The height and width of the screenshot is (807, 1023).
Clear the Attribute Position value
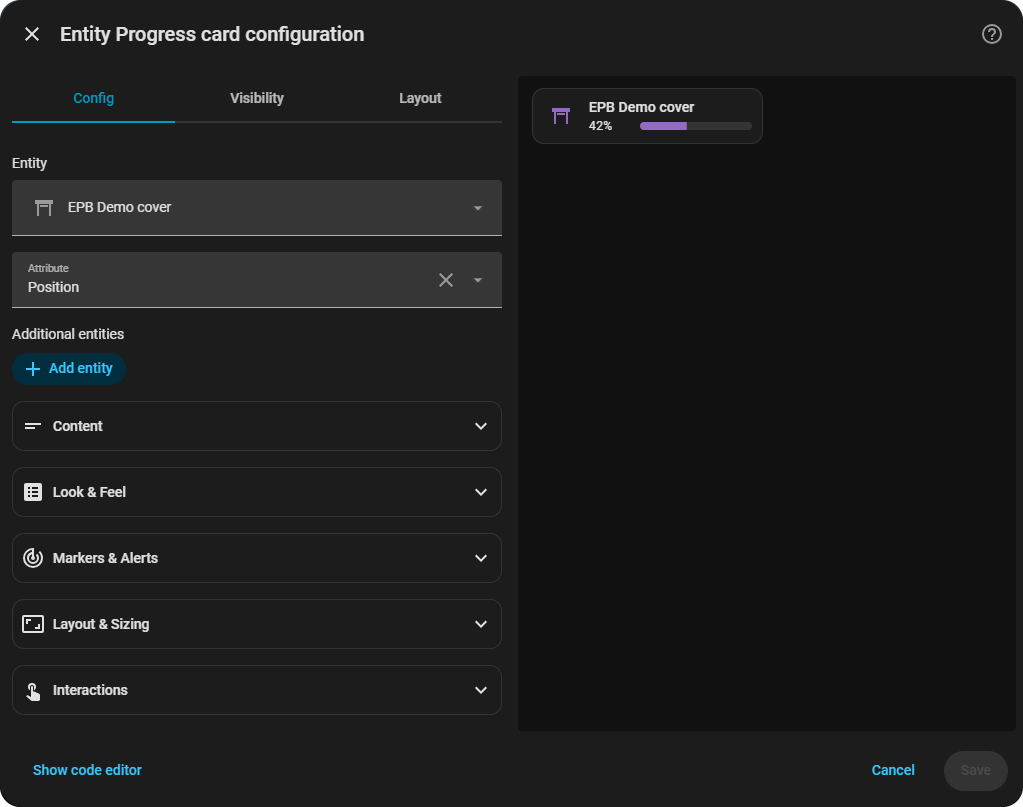click(x=446, y=280)
